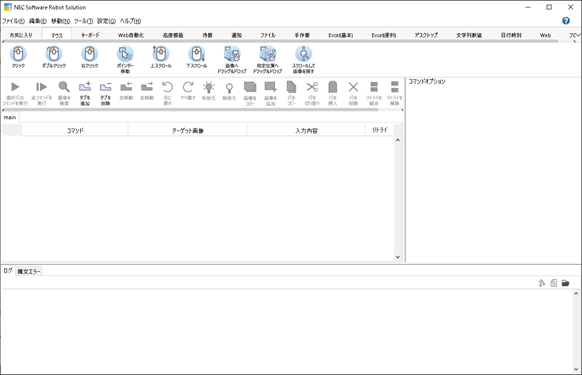582x375 pixels.
Task: Open the ファイル(F) menu
Action: pos(13,21)
